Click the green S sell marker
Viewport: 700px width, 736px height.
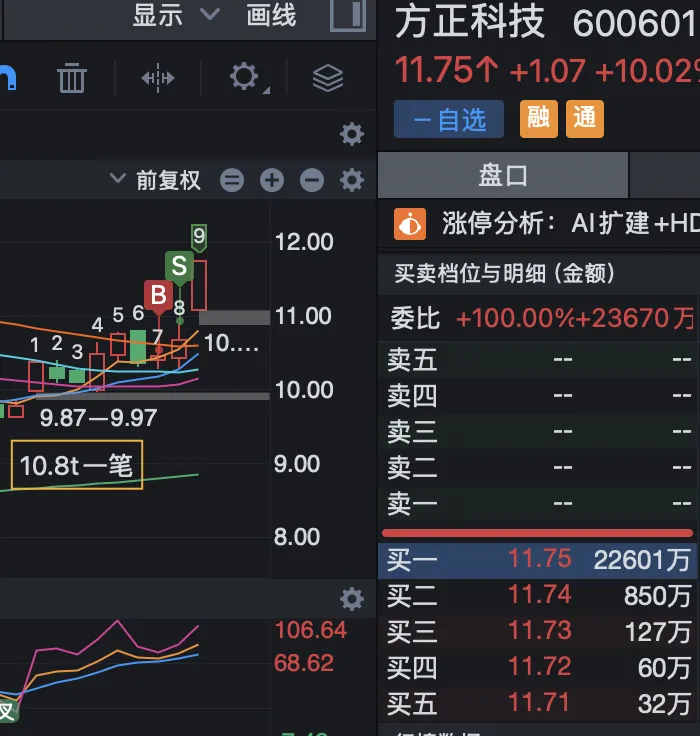pos(179,268)
